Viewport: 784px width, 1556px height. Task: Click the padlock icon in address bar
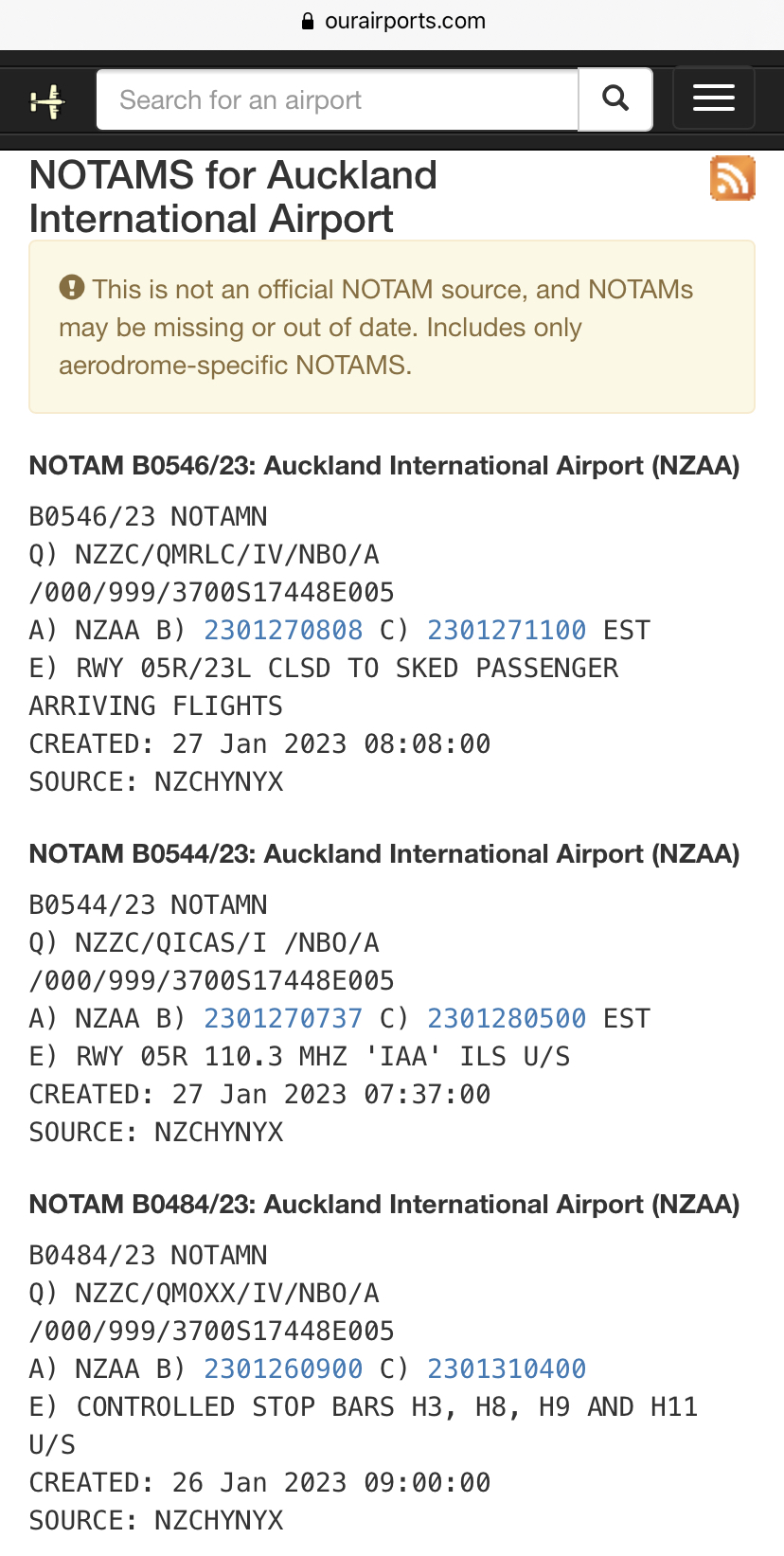point(307,22)
